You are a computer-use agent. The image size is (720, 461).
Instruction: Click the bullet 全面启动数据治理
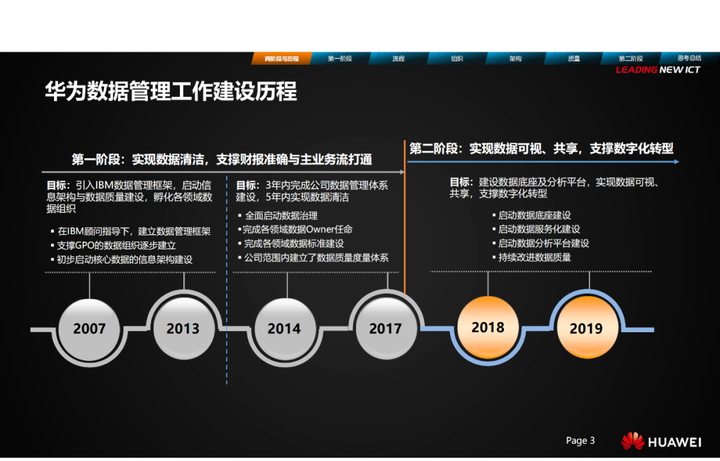click(x=278, y=216)
